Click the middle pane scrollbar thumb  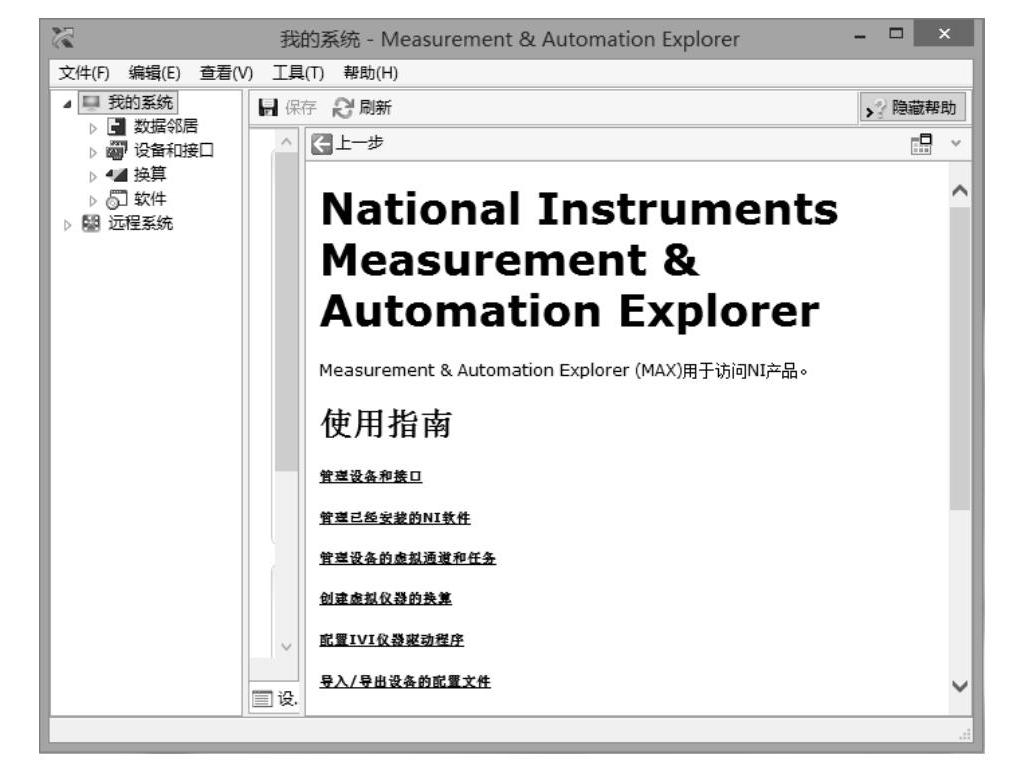click(x=286, y=312)
